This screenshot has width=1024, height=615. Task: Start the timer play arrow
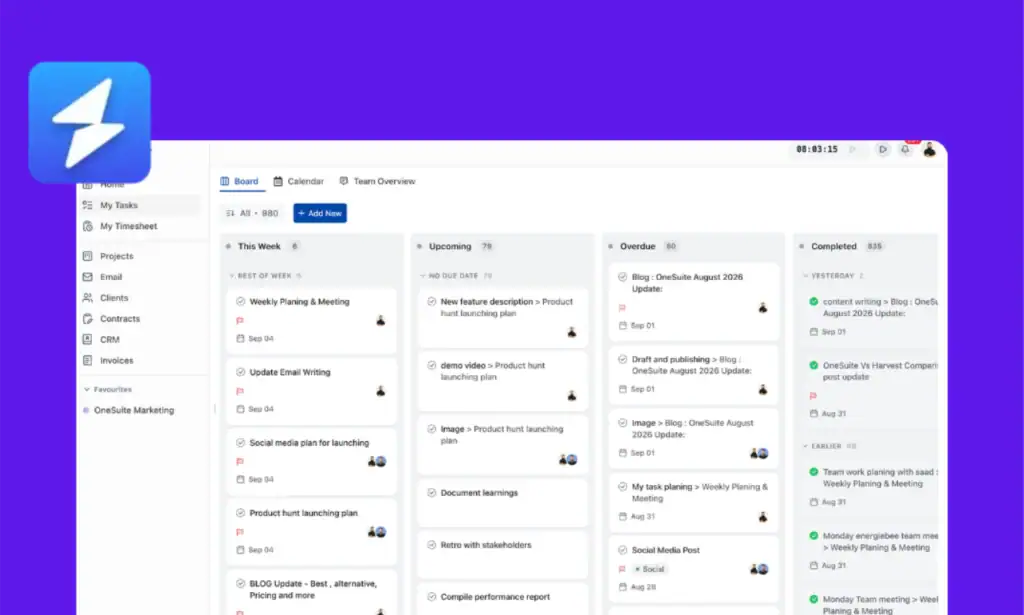point(852,150)
